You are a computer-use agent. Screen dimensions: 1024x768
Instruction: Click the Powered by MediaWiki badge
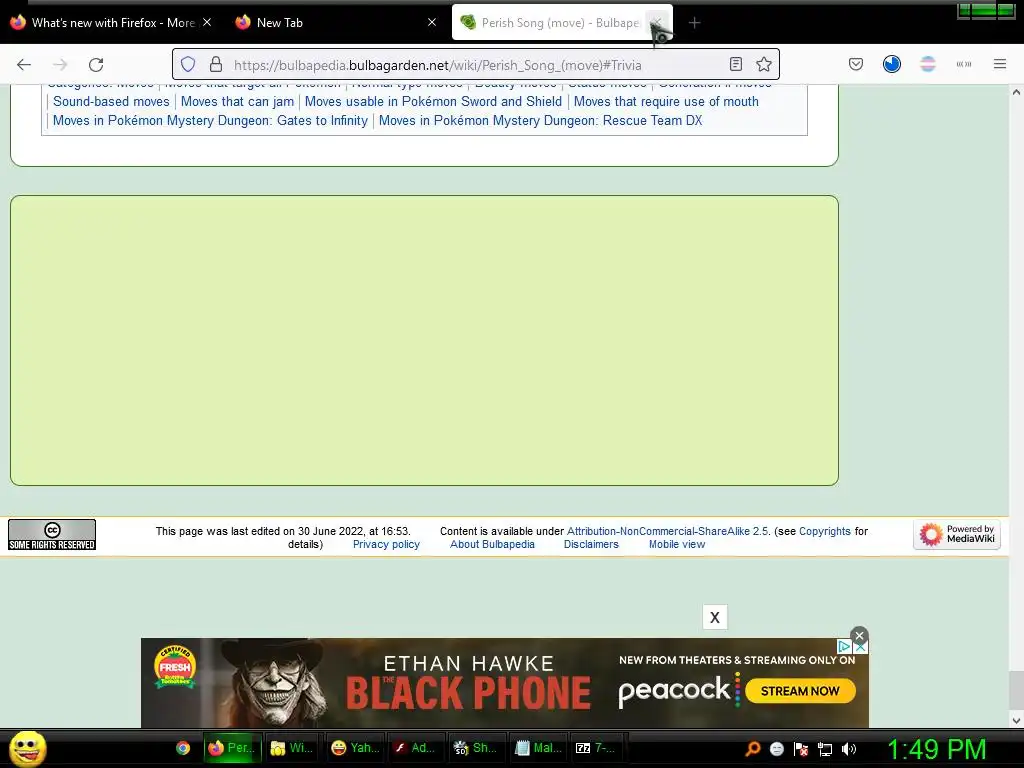[957, 535]
